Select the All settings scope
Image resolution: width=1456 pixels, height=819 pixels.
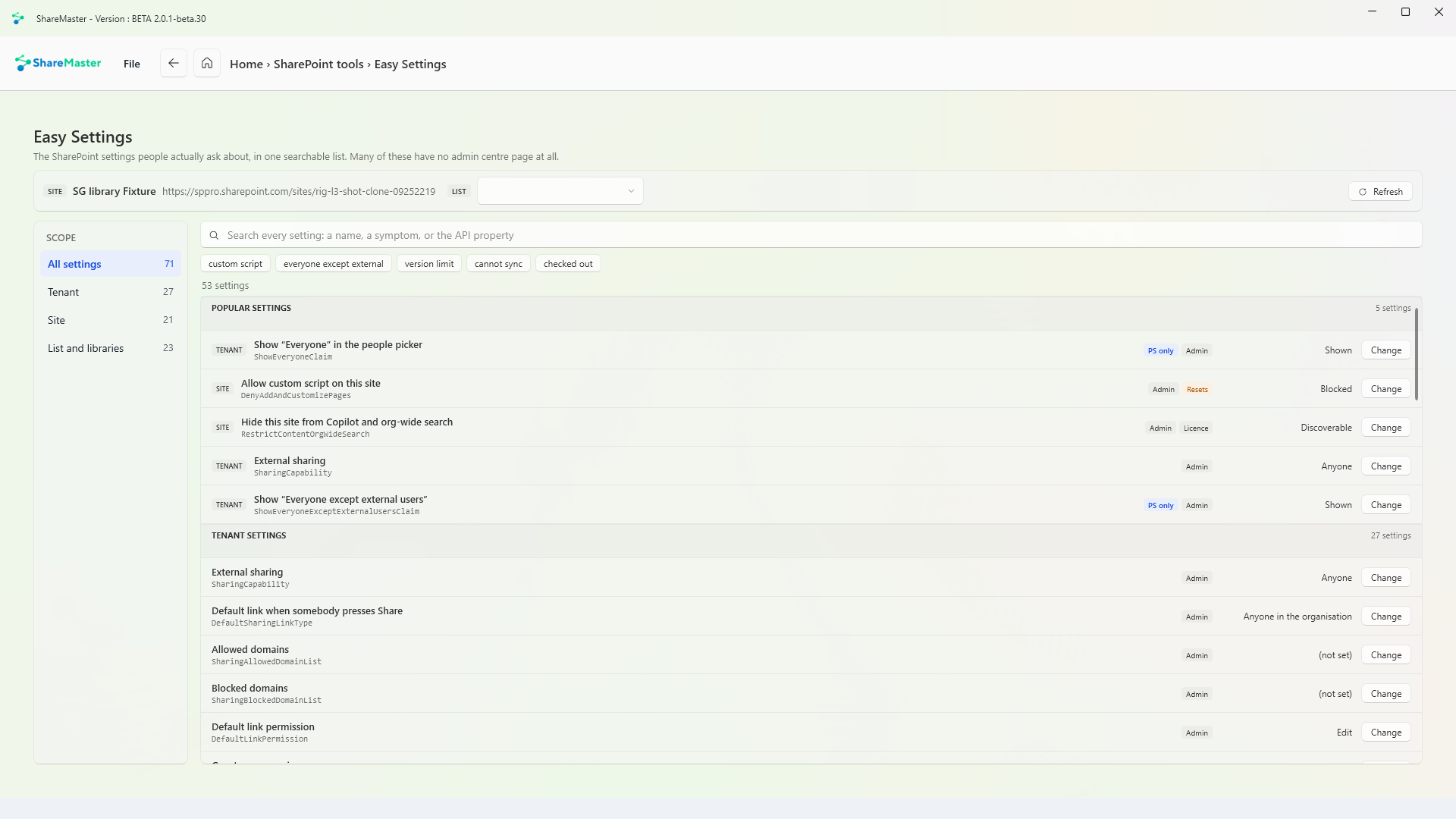(x=111, y=264)
